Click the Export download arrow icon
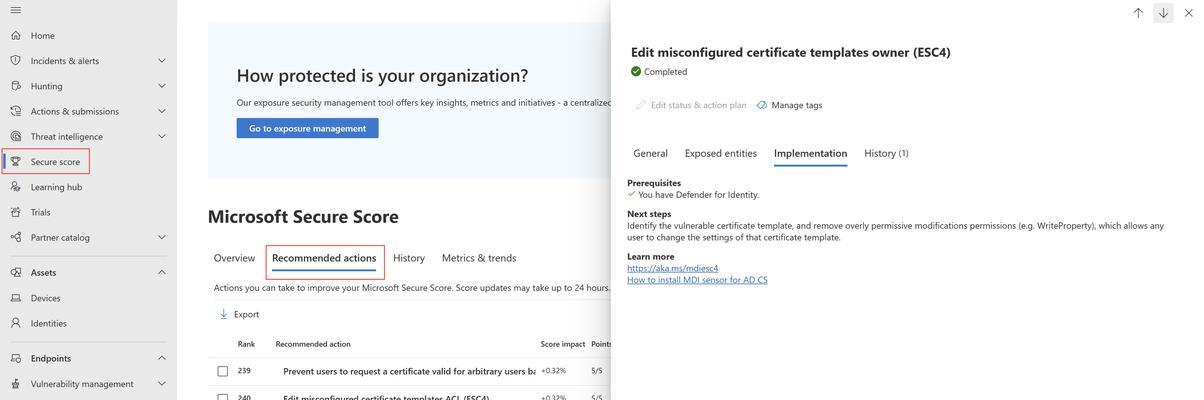Image resolution: width=1204 pixels, height=400 pixels. 223,314
